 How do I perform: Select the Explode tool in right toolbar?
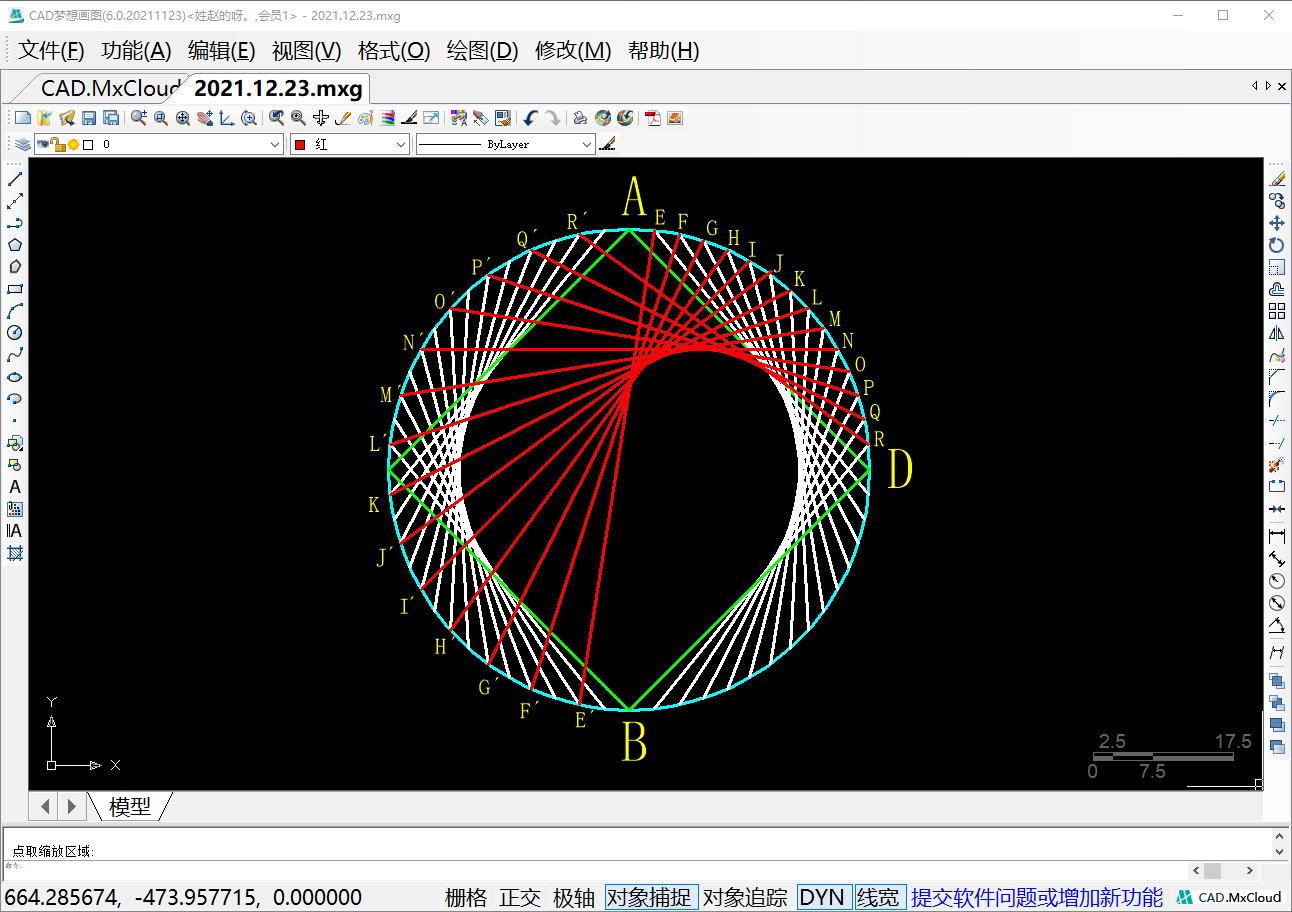point(1277,465)
